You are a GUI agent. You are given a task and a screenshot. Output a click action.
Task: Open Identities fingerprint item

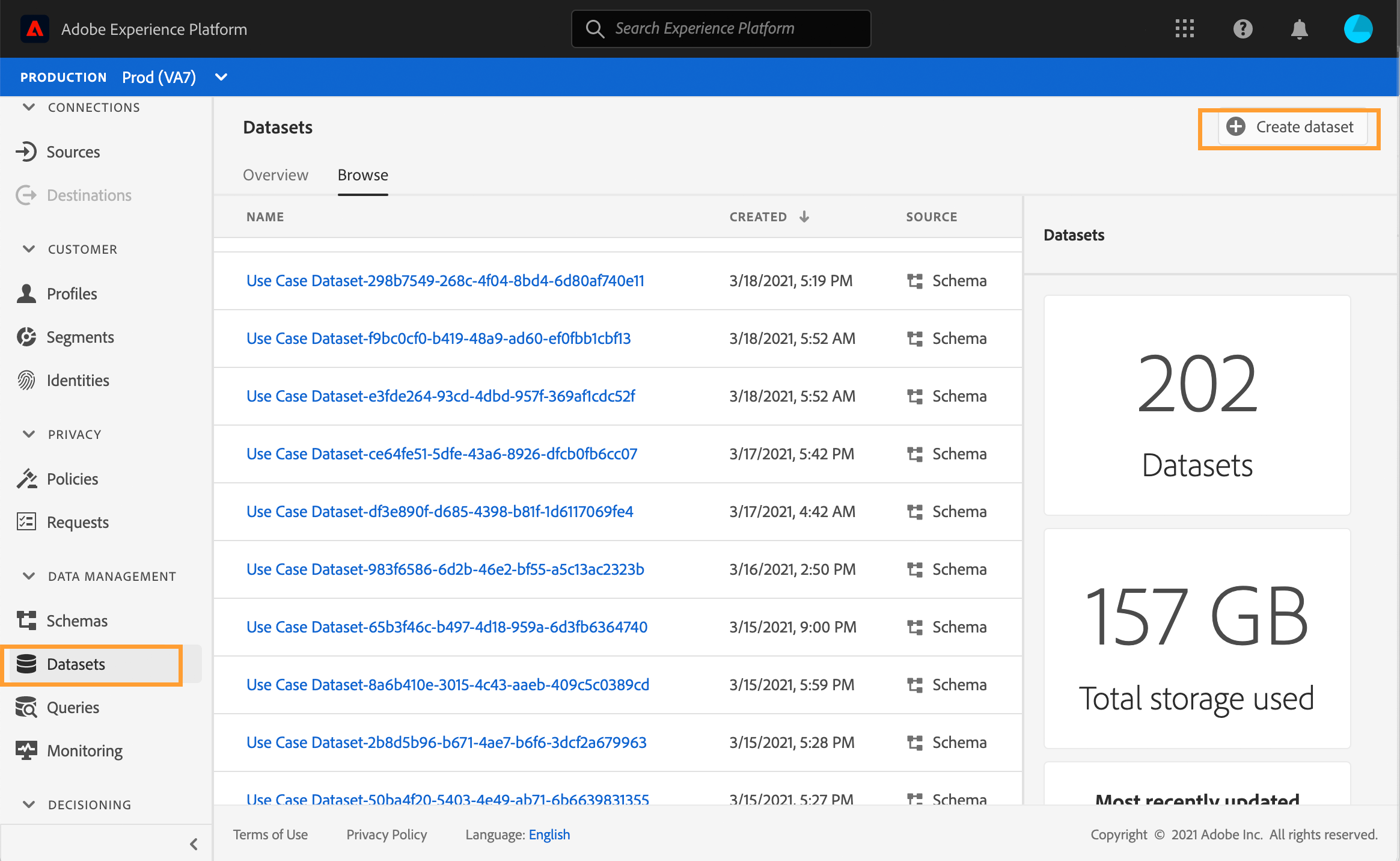click(78, 381)
